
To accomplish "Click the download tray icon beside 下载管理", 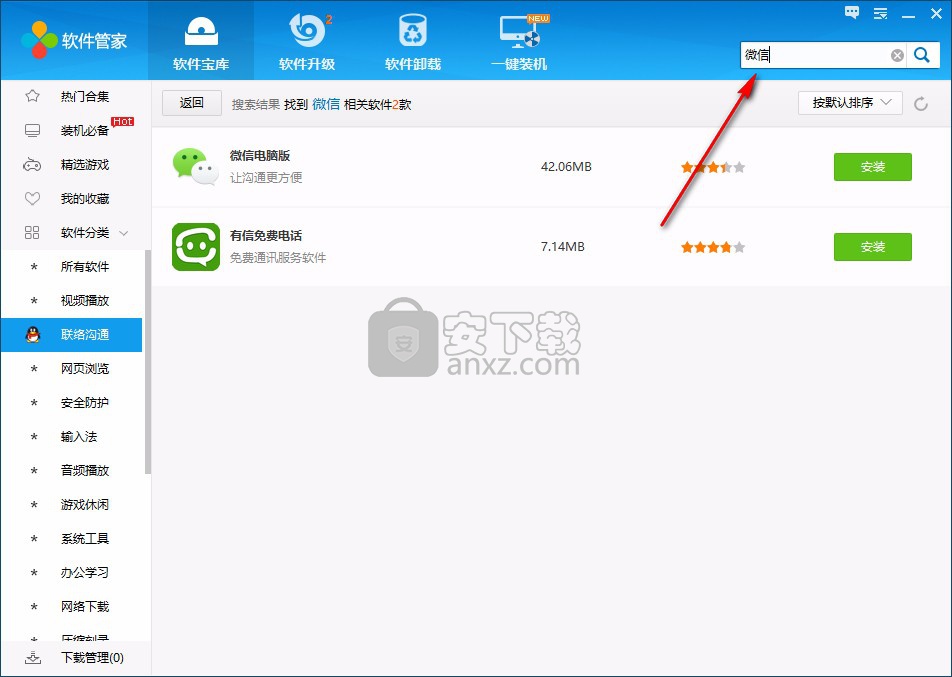I will (x=33, y=658).
